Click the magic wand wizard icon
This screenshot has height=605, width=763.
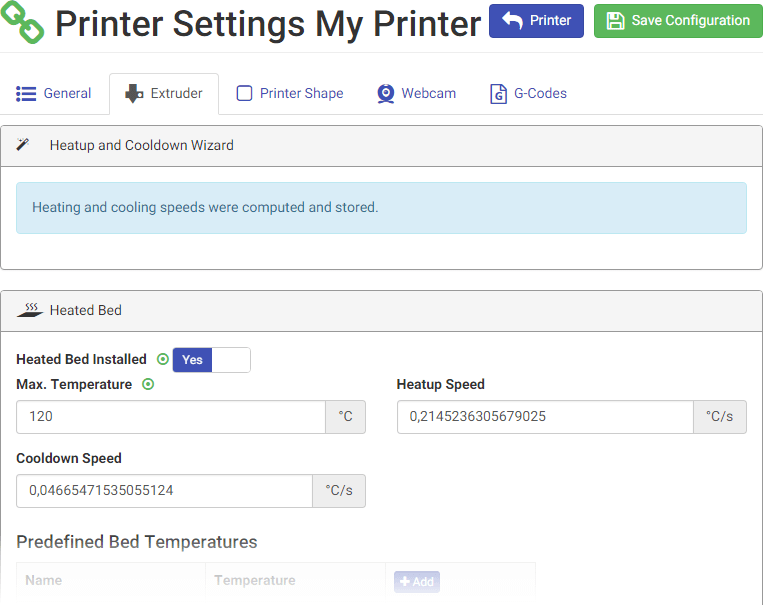click(x=24, y=145)
